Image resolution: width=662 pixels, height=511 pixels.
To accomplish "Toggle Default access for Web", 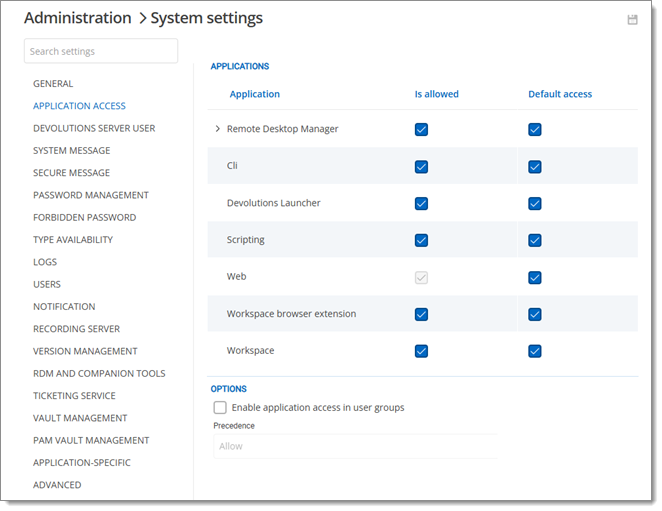I will (535, 277).
